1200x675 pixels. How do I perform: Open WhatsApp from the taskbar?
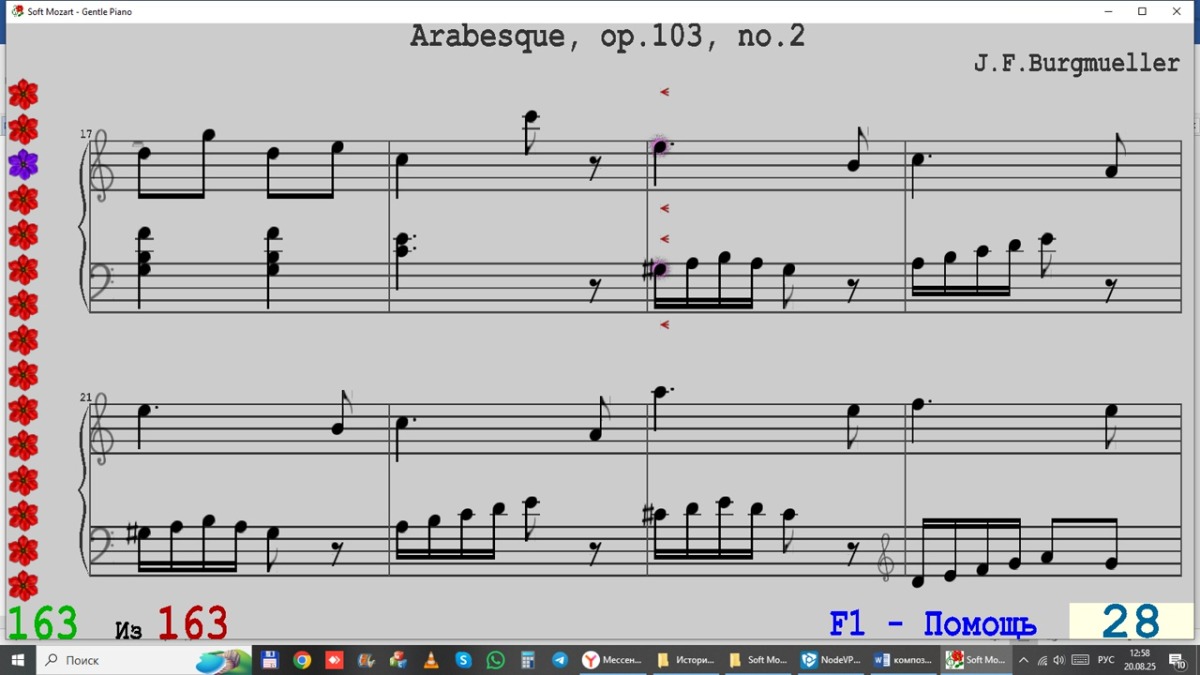495,660
